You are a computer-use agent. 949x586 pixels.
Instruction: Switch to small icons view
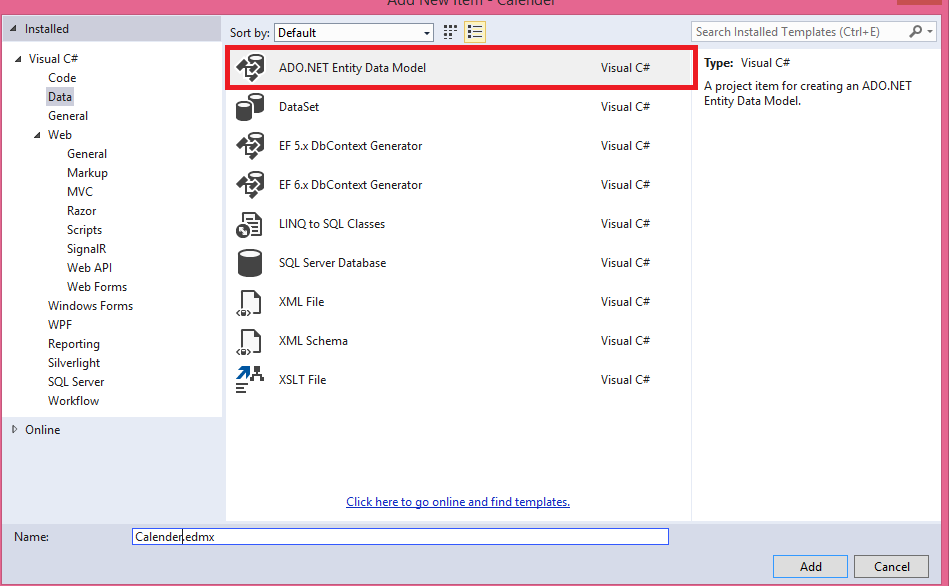point(453,33)
